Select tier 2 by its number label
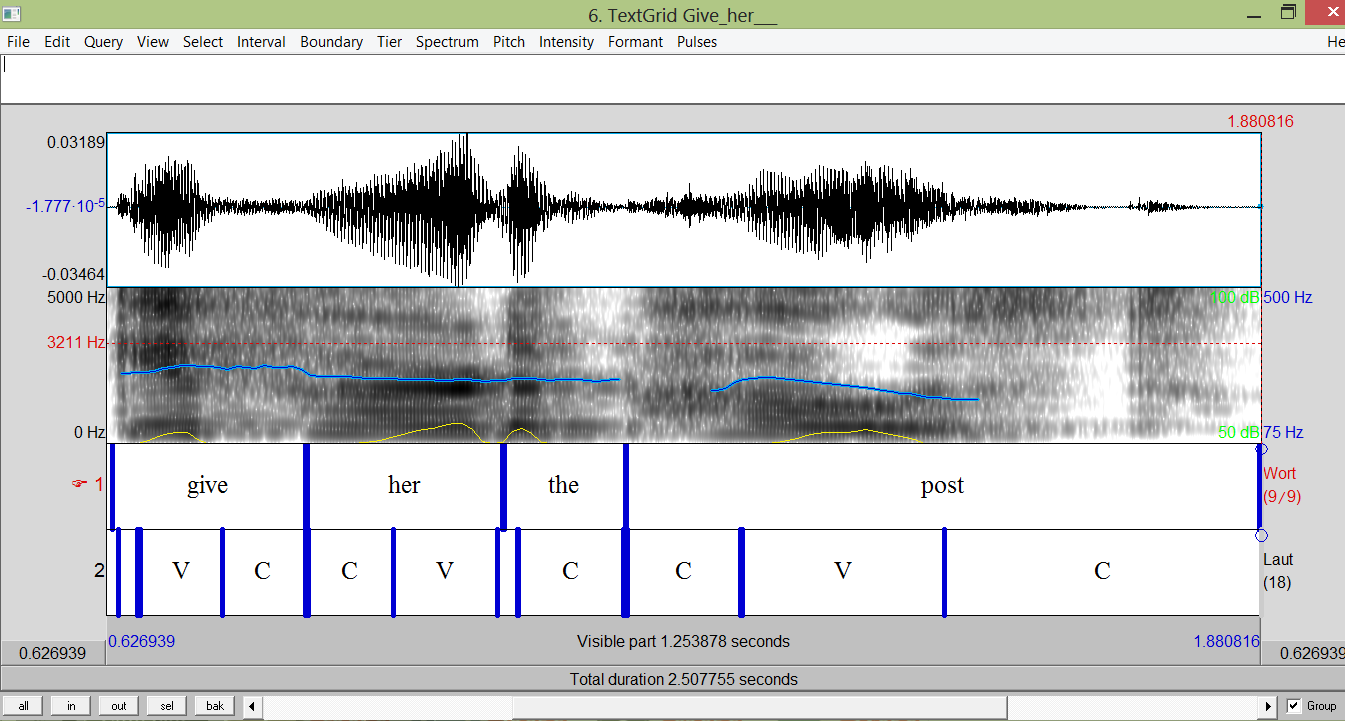The image size is (1345, 721). click(x=98, y=571)
